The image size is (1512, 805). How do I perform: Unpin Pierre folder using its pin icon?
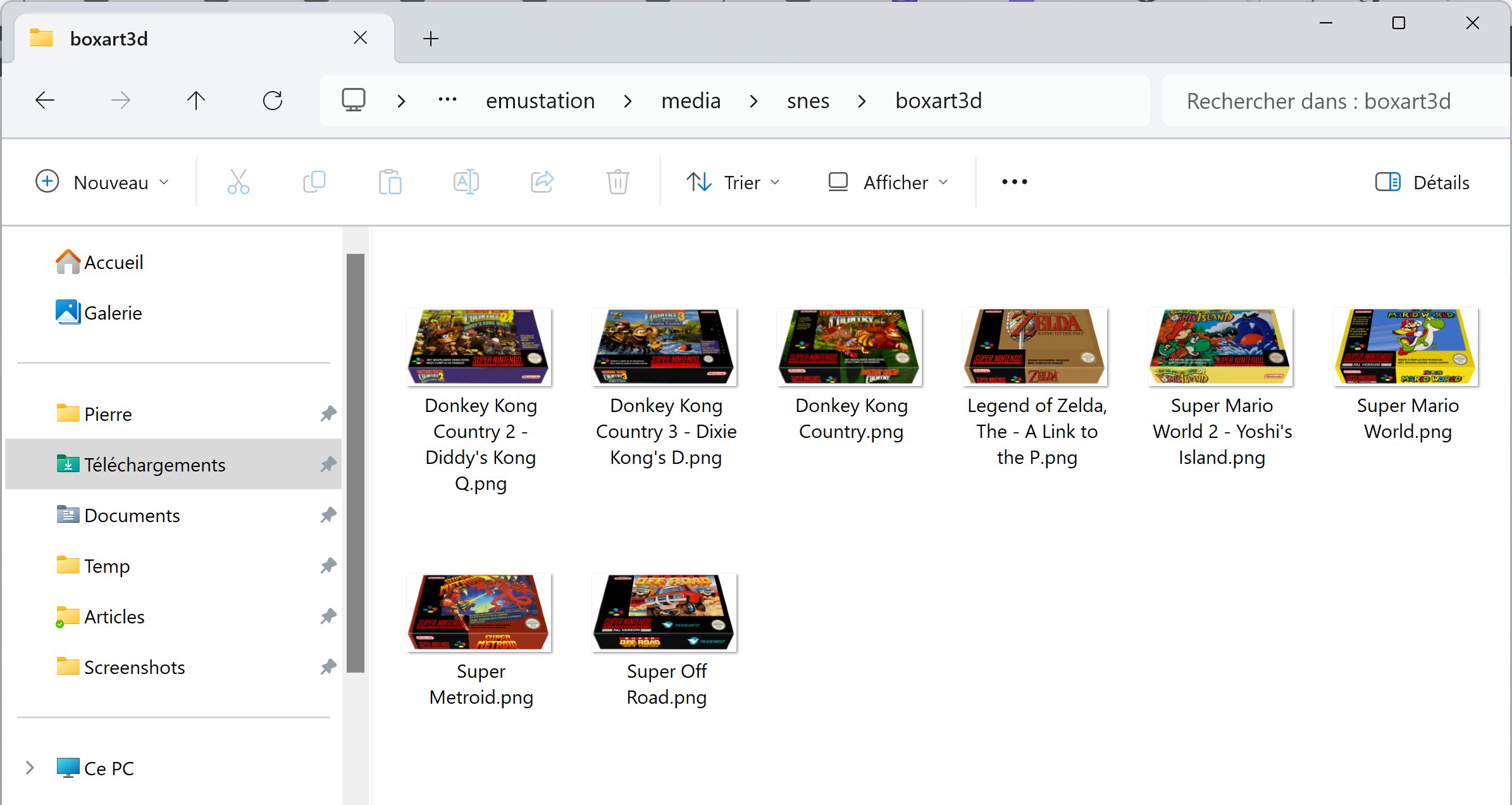click(x=328, y=414)
